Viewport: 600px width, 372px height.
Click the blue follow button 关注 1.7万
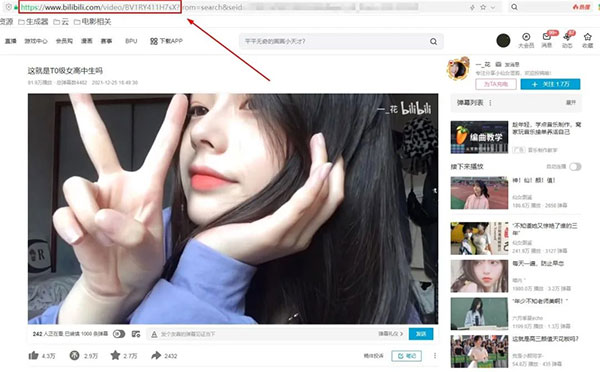pyautogui.click(x=550, y=84)
